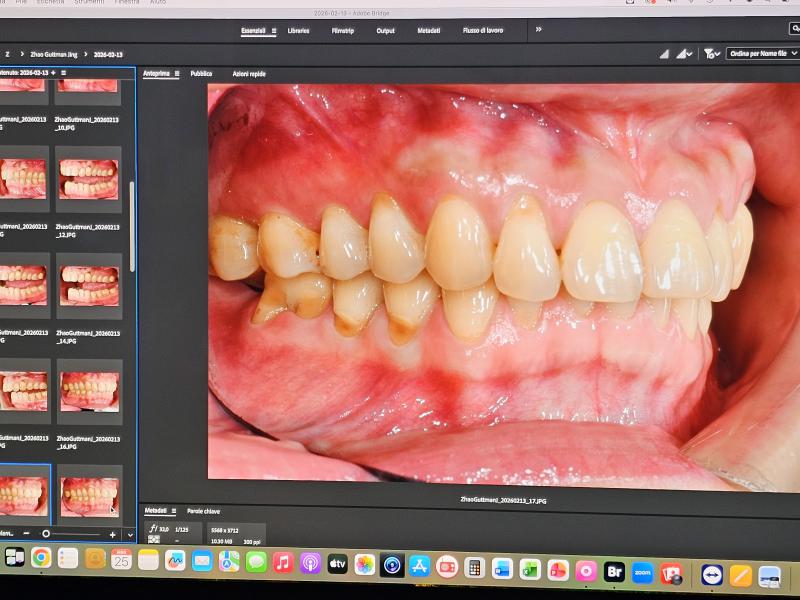Click the Anteprima panel menu icon
The image size is (800, 600).
(177, 74)
